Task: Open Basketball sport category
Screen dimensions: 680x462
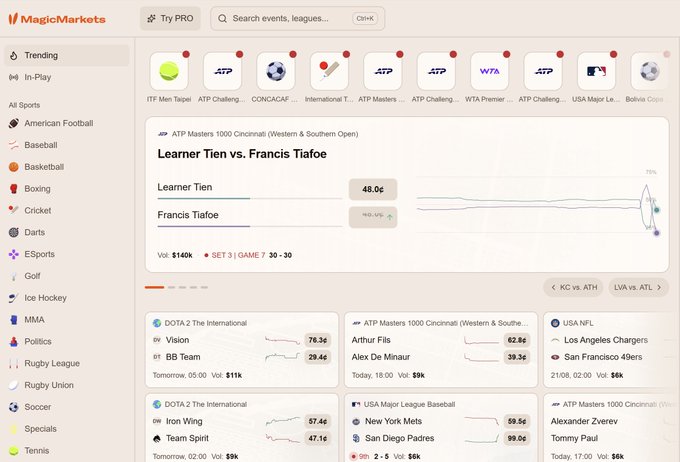Action: pyautogui.click(x=67, y=167)
